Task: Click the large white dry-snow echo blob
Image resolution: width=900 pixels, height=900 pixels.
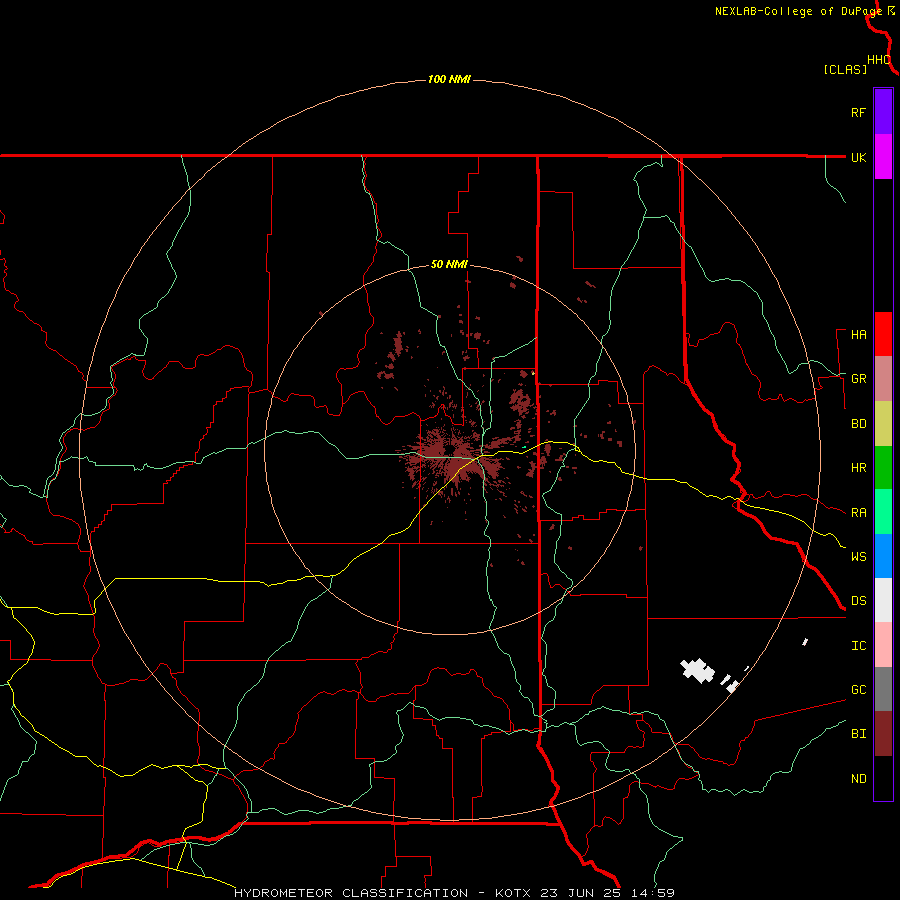Action: (x=697, y=670)
